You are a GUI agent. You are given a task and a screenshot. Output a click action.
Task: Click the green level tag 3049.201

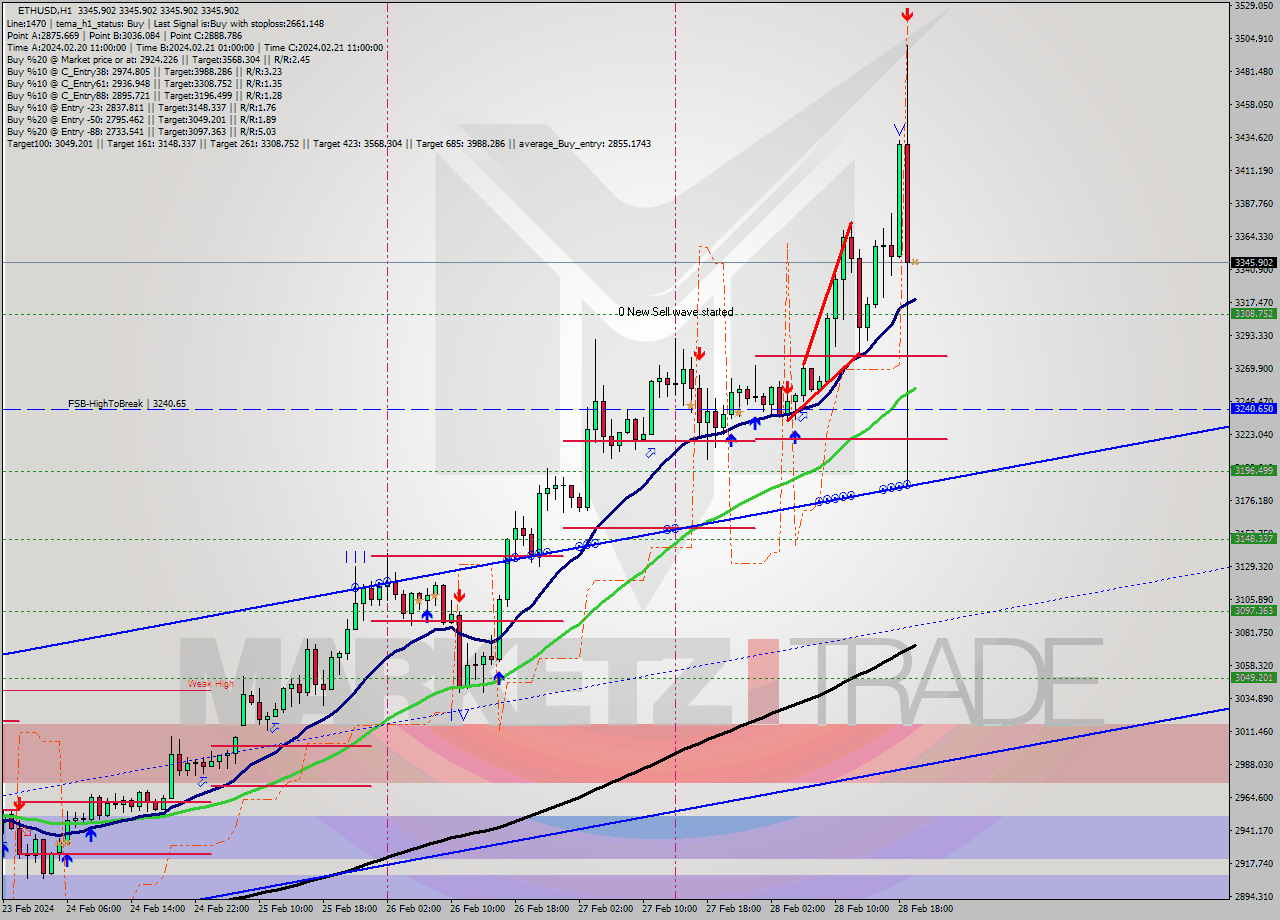[1253, 677]
